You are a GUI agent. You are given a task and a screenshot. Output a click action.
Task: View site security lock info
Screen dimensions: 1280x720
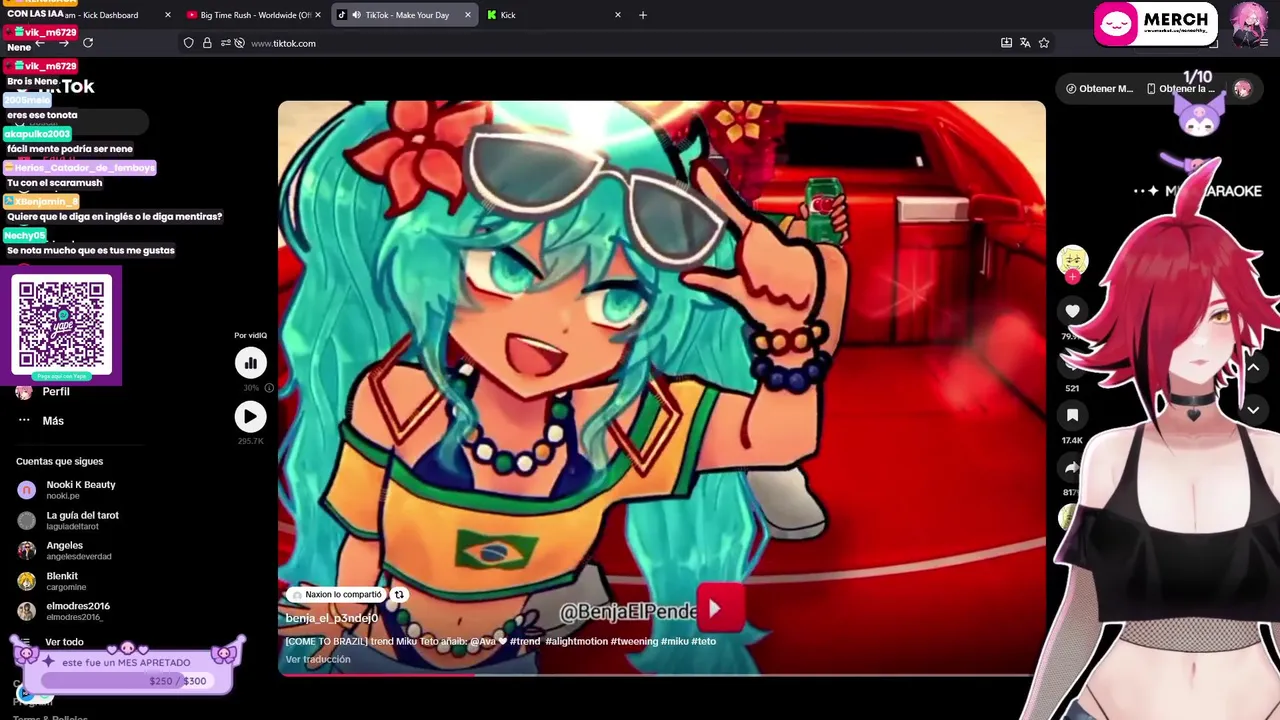pos(207,43)
